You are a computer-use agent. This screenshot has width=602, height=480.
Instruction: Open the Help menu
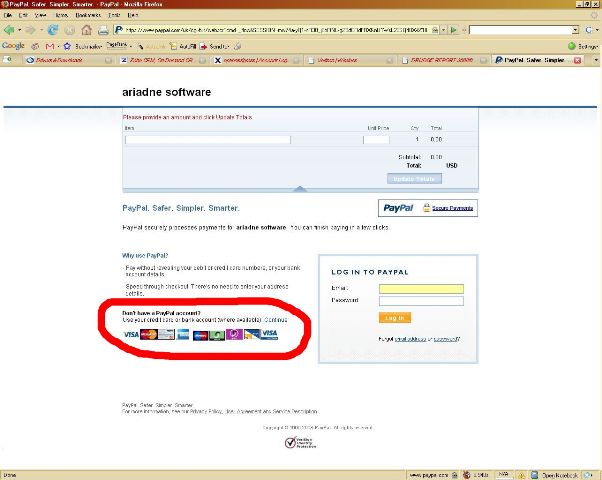pyautogui.click(x=133, y=15)
